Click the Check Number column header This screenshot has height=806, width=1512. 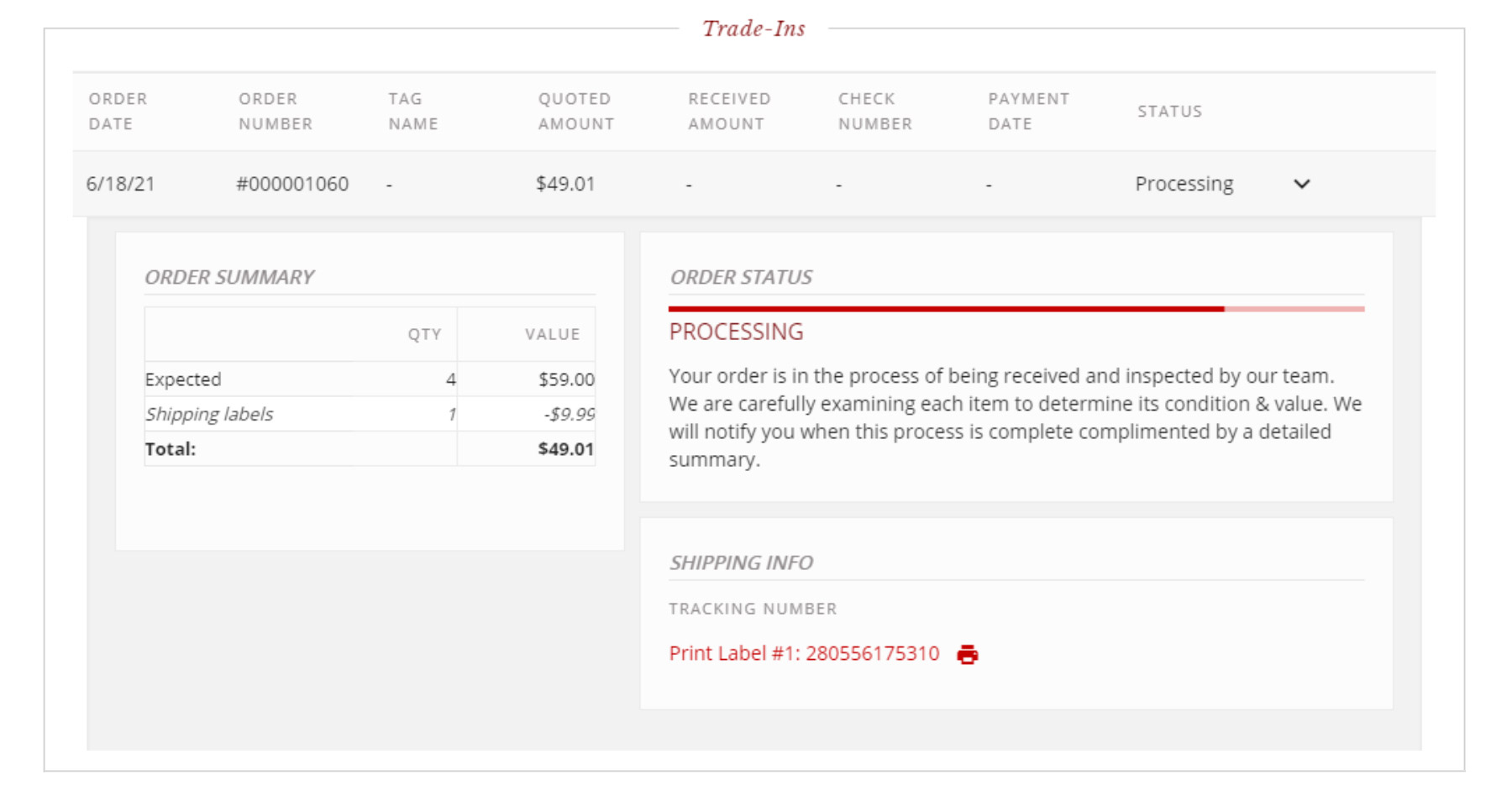pos(874,111)
